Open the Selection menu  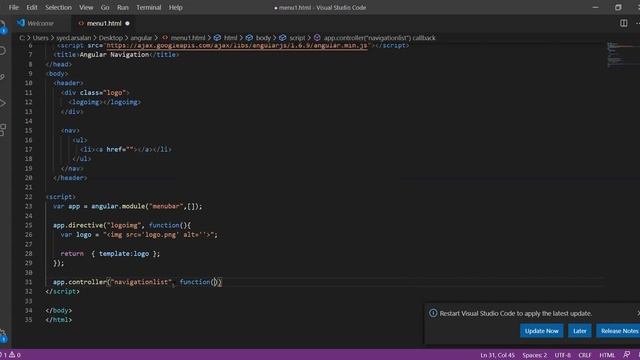(x=58, y=7)
